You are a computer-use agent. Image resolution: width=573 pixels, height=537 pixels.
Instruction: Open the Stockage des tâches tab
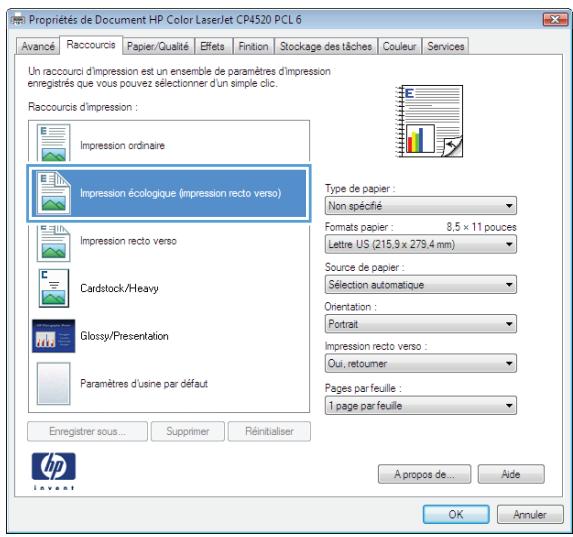click(x=326, y=46)
